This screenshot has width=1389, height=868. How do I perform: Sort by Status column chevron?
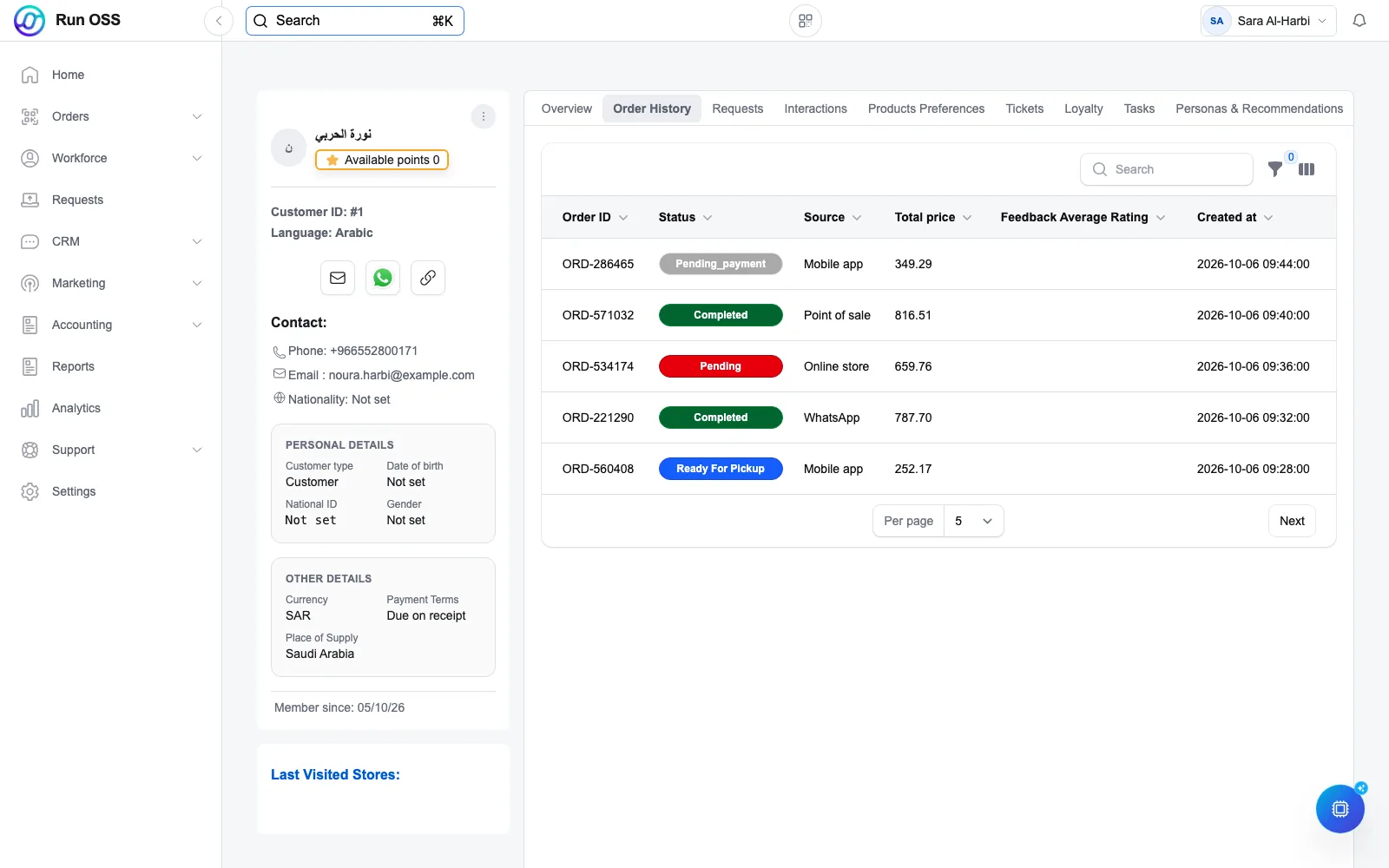click(x=708, y=217)
